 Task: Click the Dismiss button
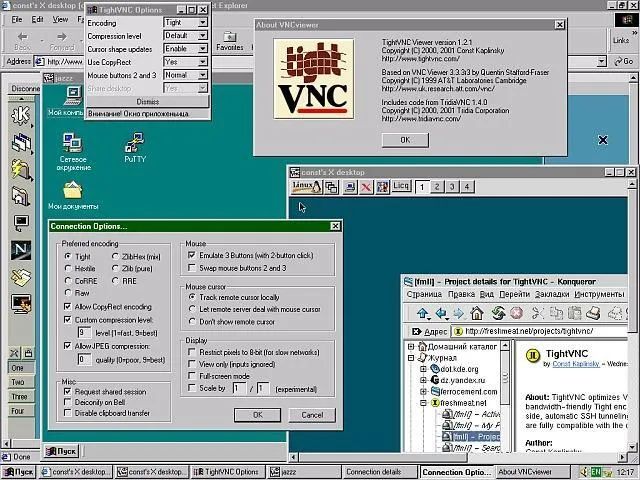(x=148, y=102)
